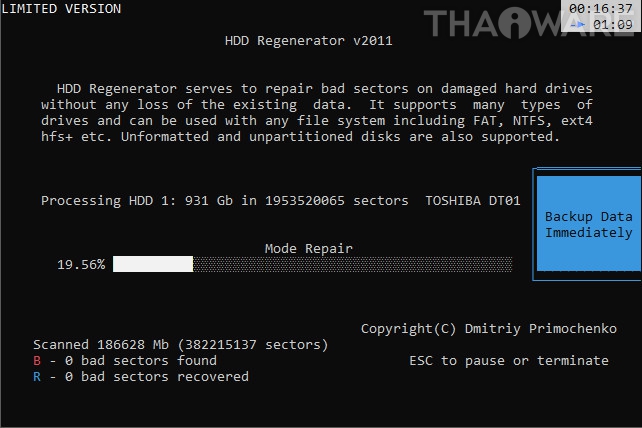This screenshot has width=642, height=428.
Task: Click the Scanned 186628 Mb status line
Action: pos(181,344)
